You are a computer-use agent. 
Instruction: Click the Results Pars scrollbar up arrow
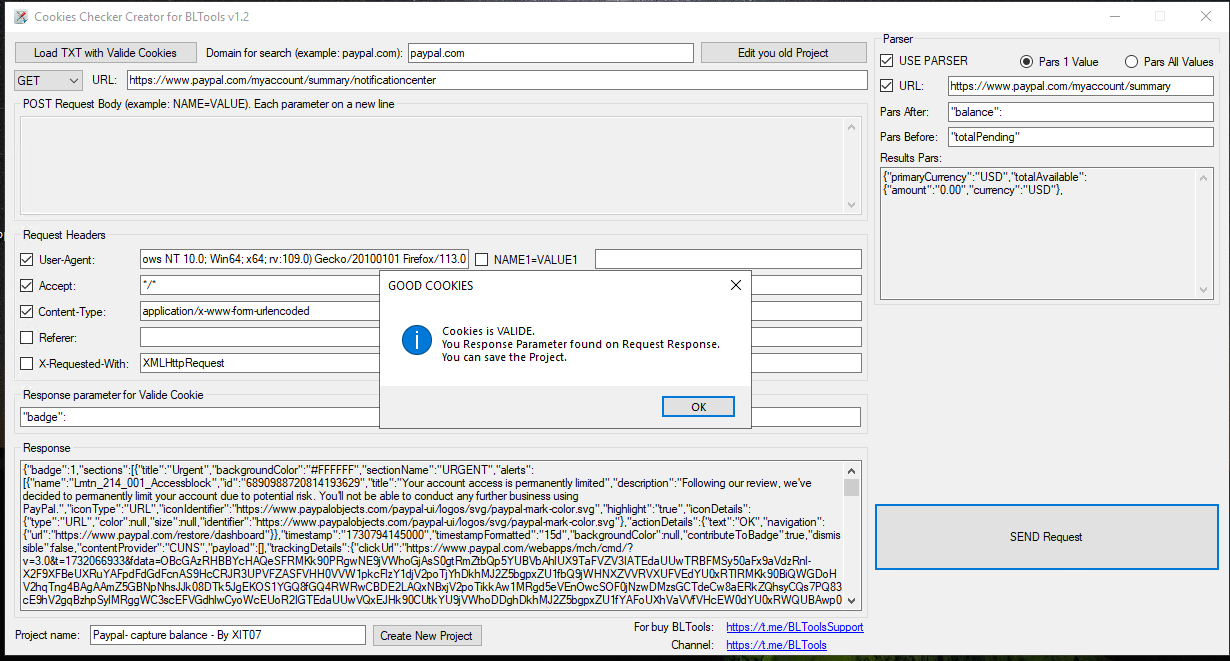(1205, 176)
